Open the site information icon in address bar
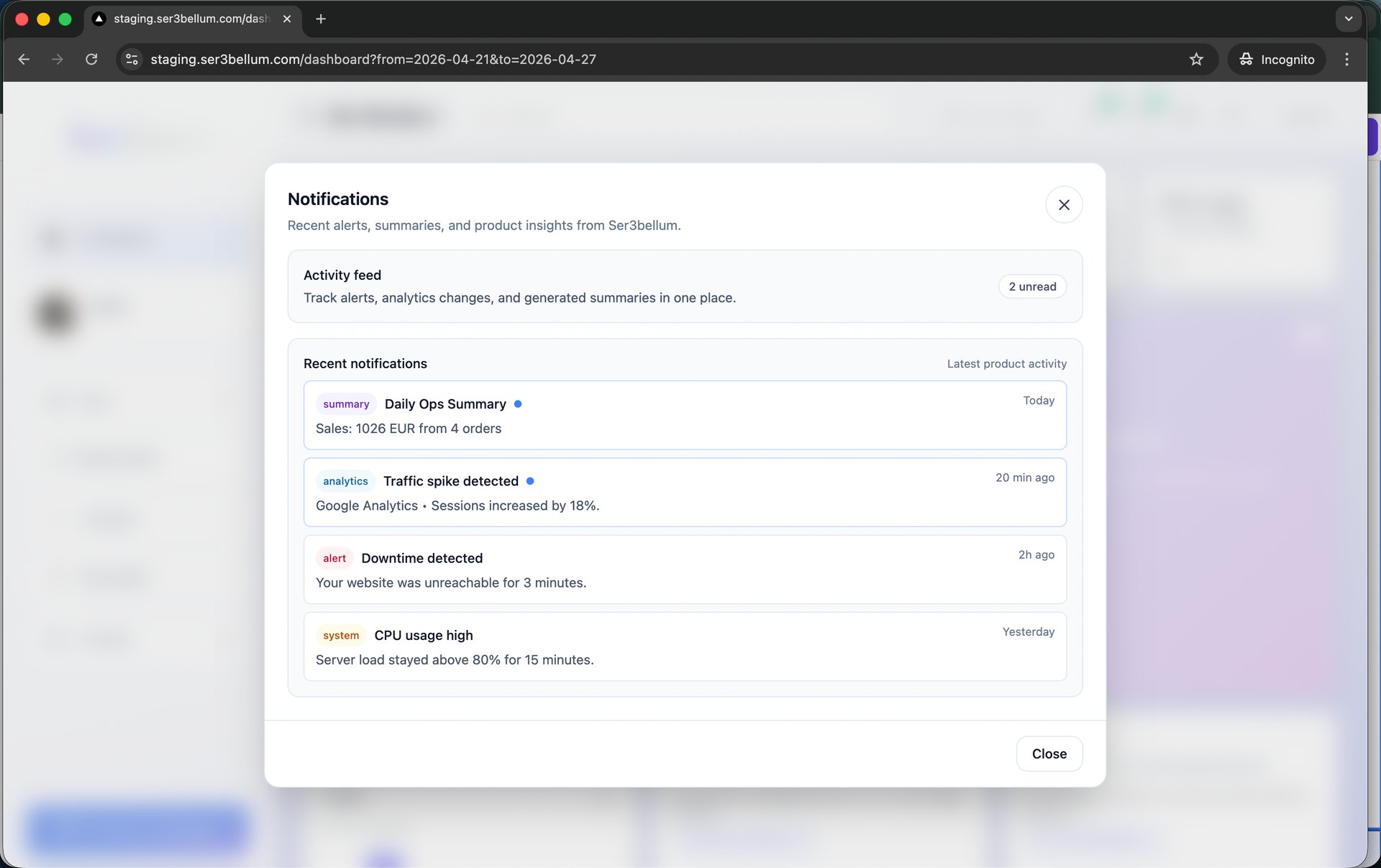Screen dimensions: 1381x868 tap(132, 59)
